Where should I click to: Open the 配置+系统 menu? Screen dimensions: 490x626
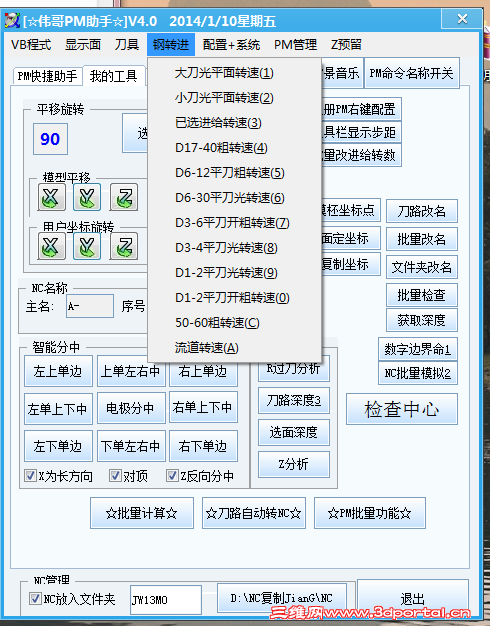(x=231, y=44)
